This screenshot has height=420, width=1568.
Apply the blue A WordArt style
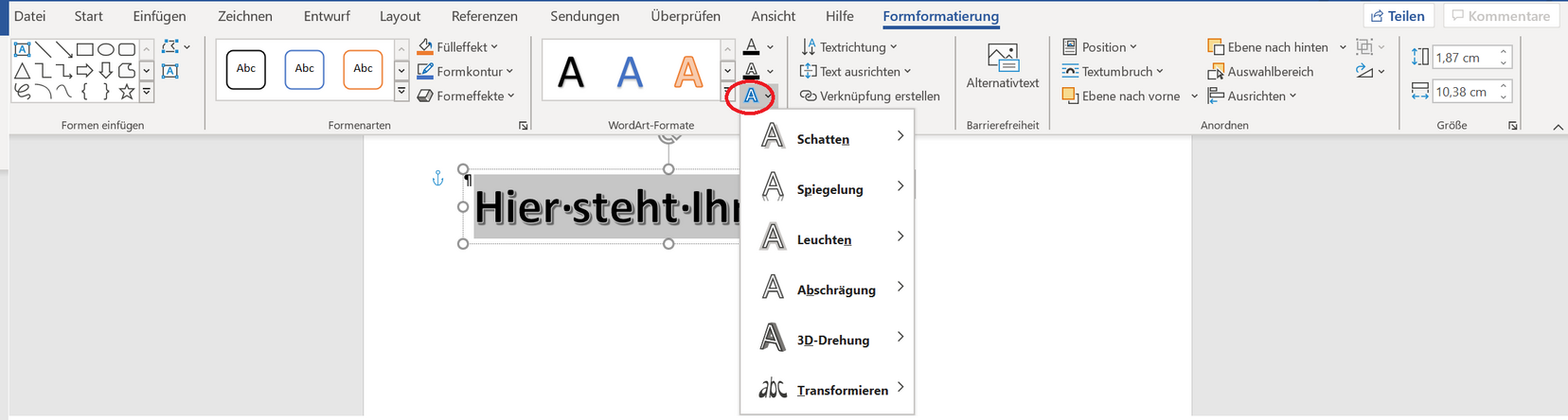tap(630, 72)
